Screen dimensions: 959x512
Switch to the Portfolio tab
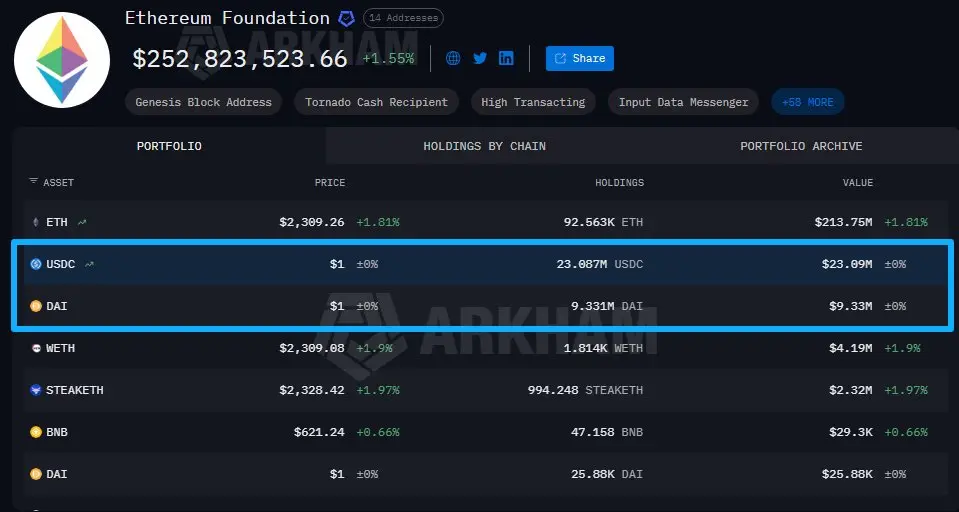169,146
